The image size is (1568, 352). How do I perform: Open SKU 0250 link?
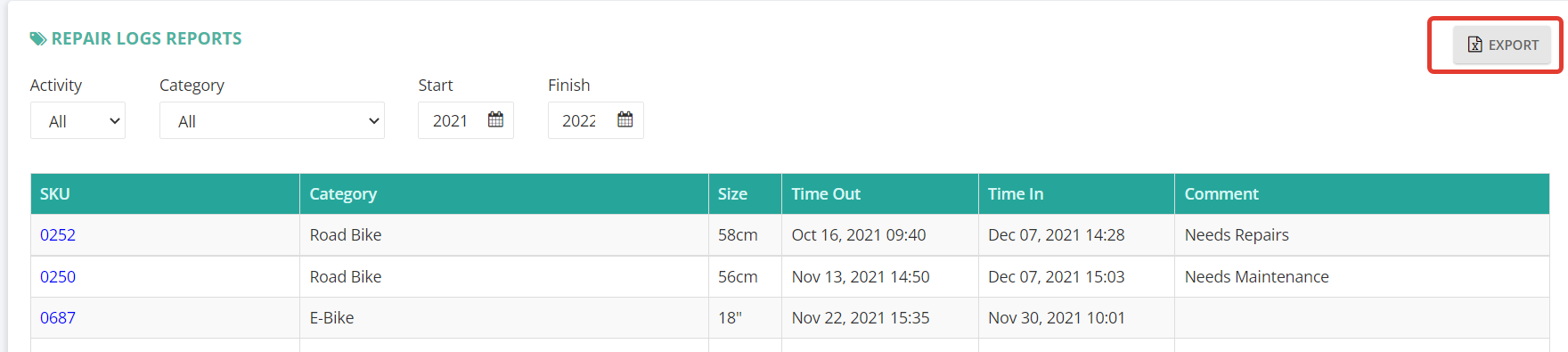pos(58,277)
